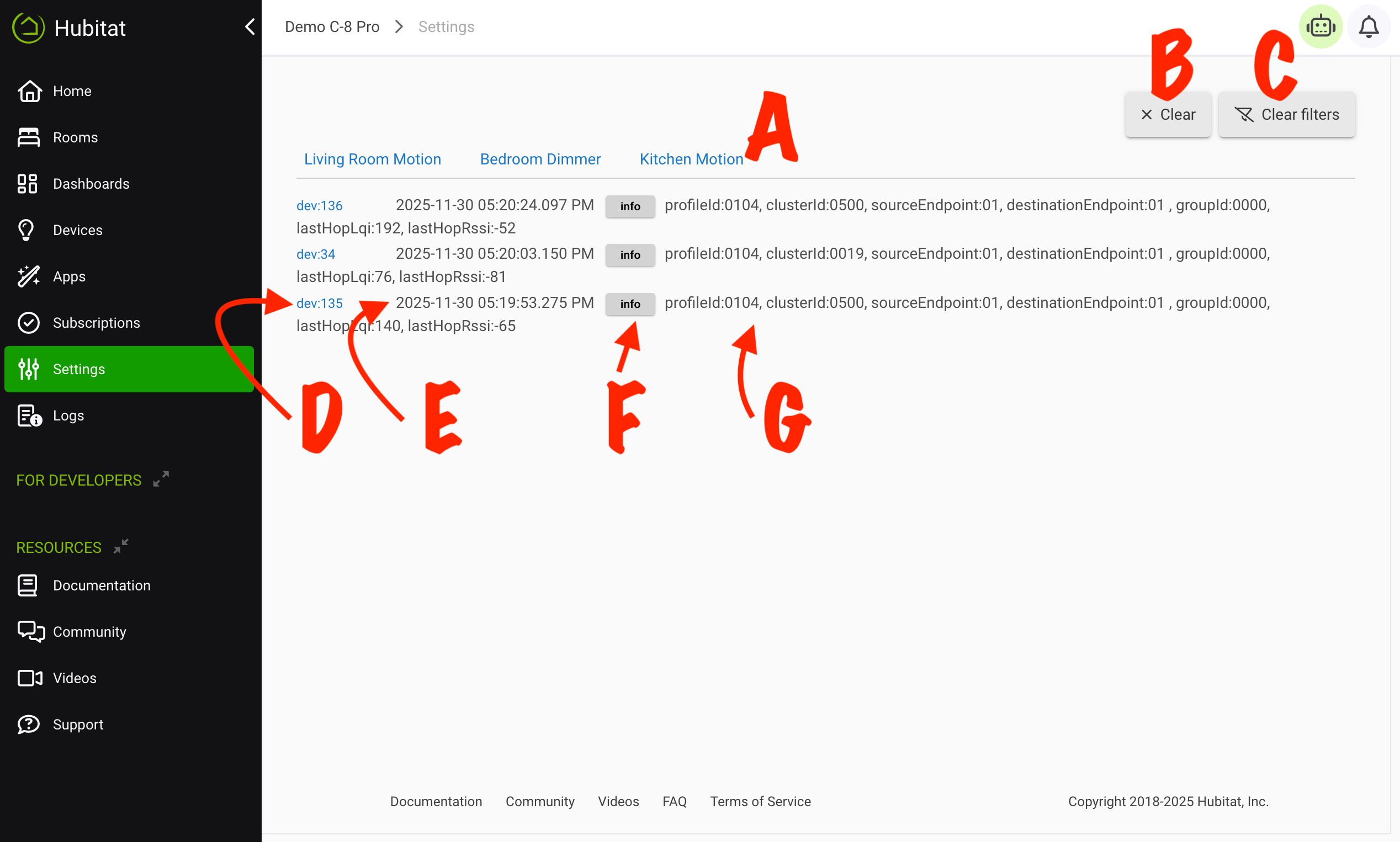Open the footer Community link
Viewport: 1400px width, 842px height.
click(x=540, y=801)
